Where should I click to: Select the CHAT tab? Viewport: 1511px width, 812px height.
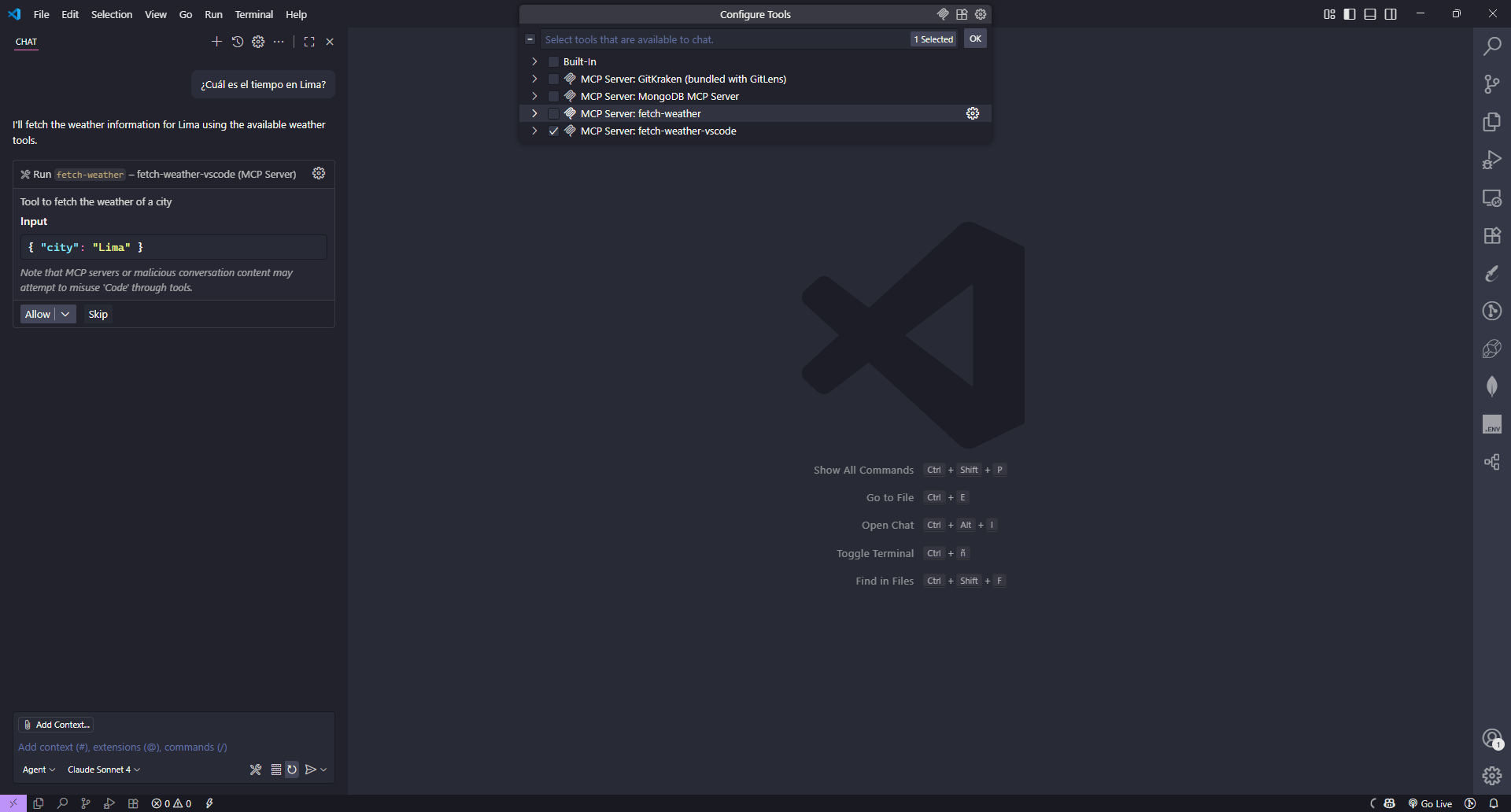[x=27, y=42]
